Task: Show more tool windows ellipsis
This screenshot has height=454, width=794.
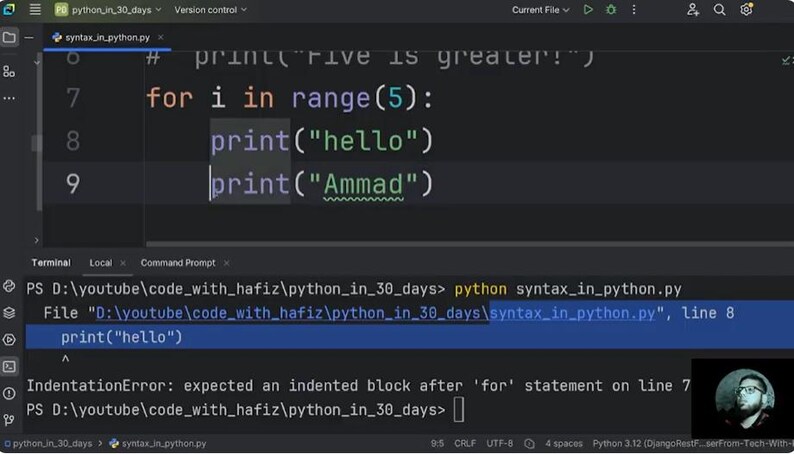Action: coord(9,98)
